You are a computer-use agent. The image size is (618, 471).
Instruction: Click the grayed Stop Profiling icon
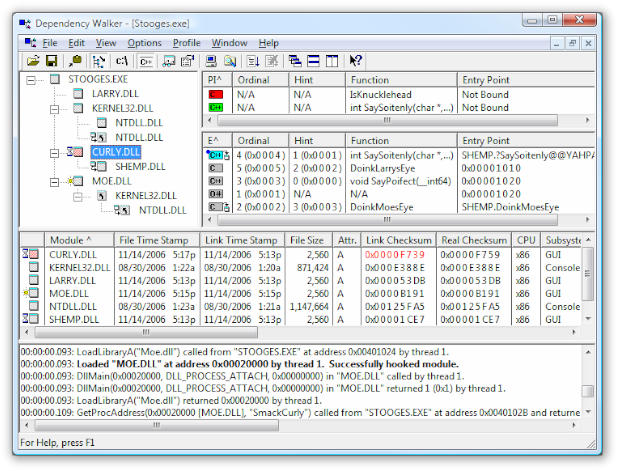(x=272, y=61)
